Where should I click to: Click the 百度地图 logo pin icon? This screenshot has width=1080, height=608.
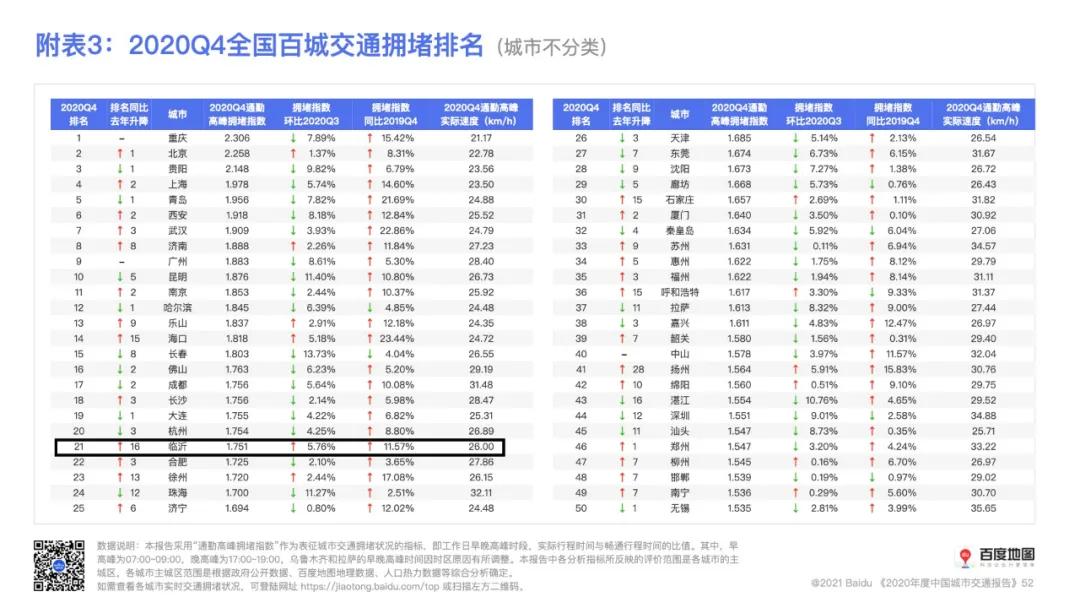[x=965, y=556]
